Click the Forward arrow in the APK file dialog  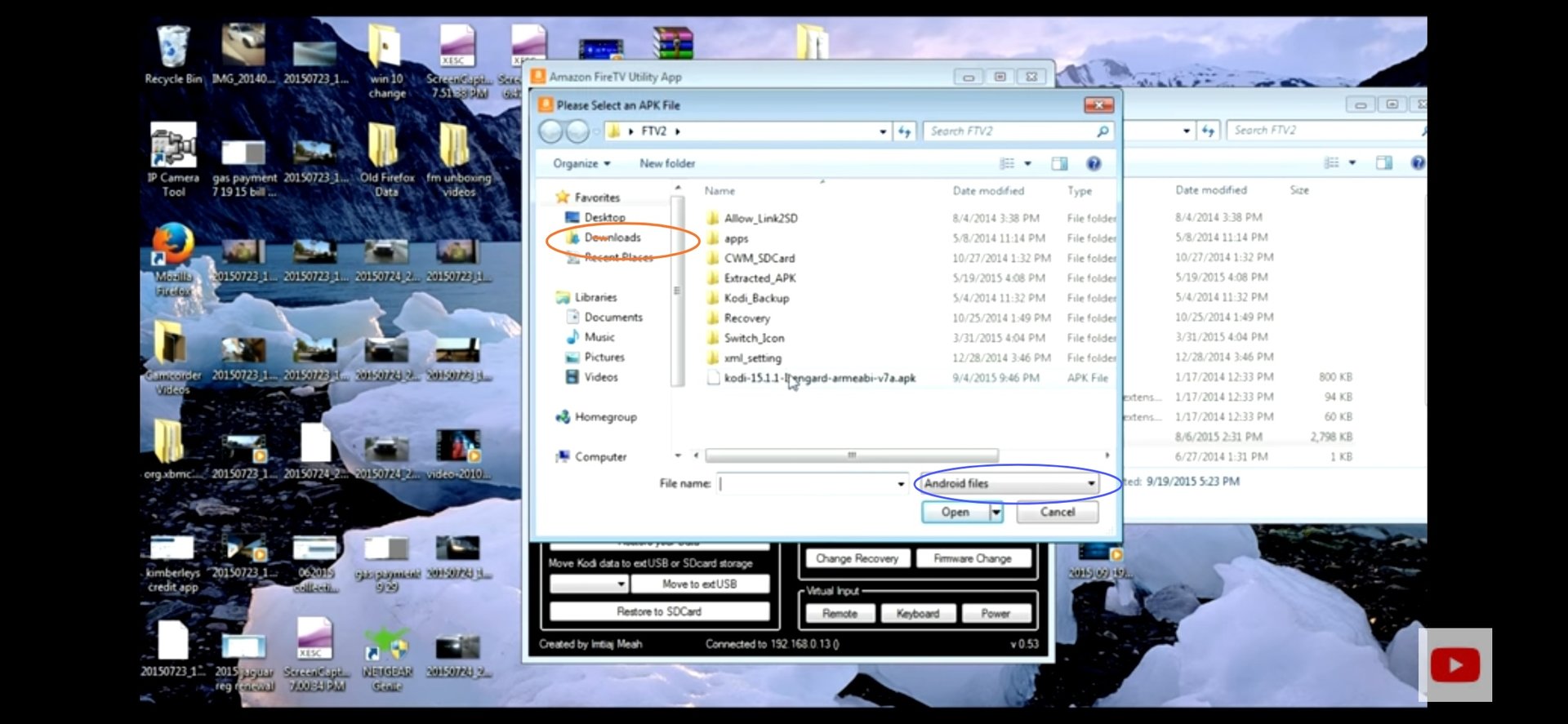click(577, 131)
